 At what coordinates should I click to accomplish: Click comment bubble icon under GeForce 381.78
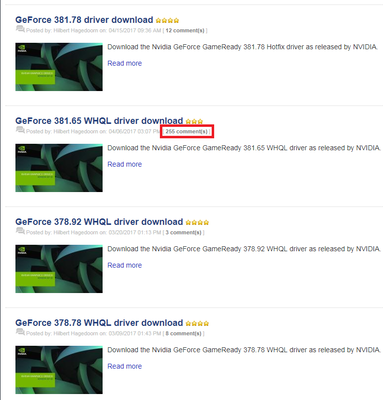20,29
